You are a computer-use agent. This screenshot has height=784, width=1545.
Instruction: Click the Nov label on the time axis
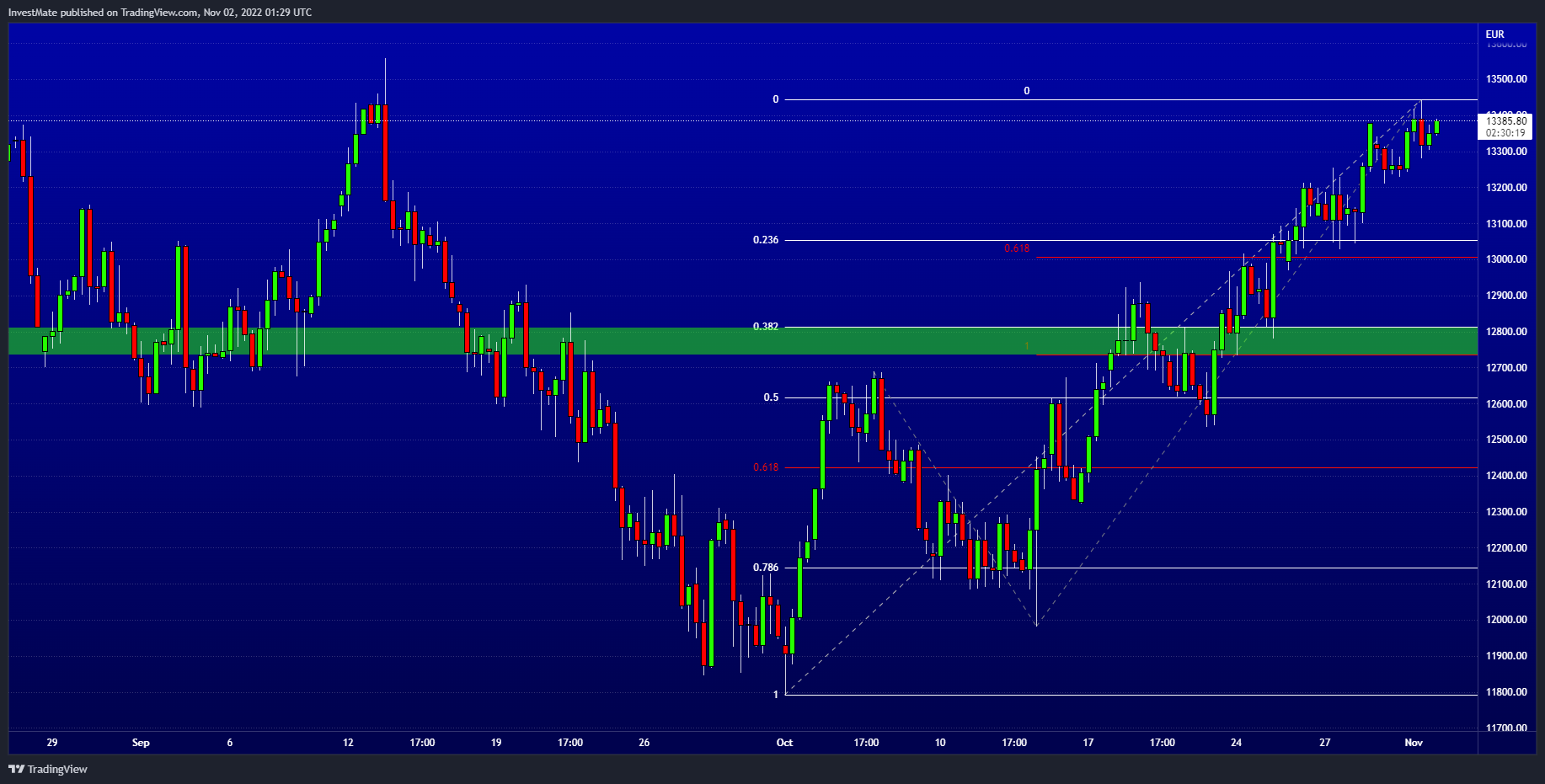tap(1414, 743)
